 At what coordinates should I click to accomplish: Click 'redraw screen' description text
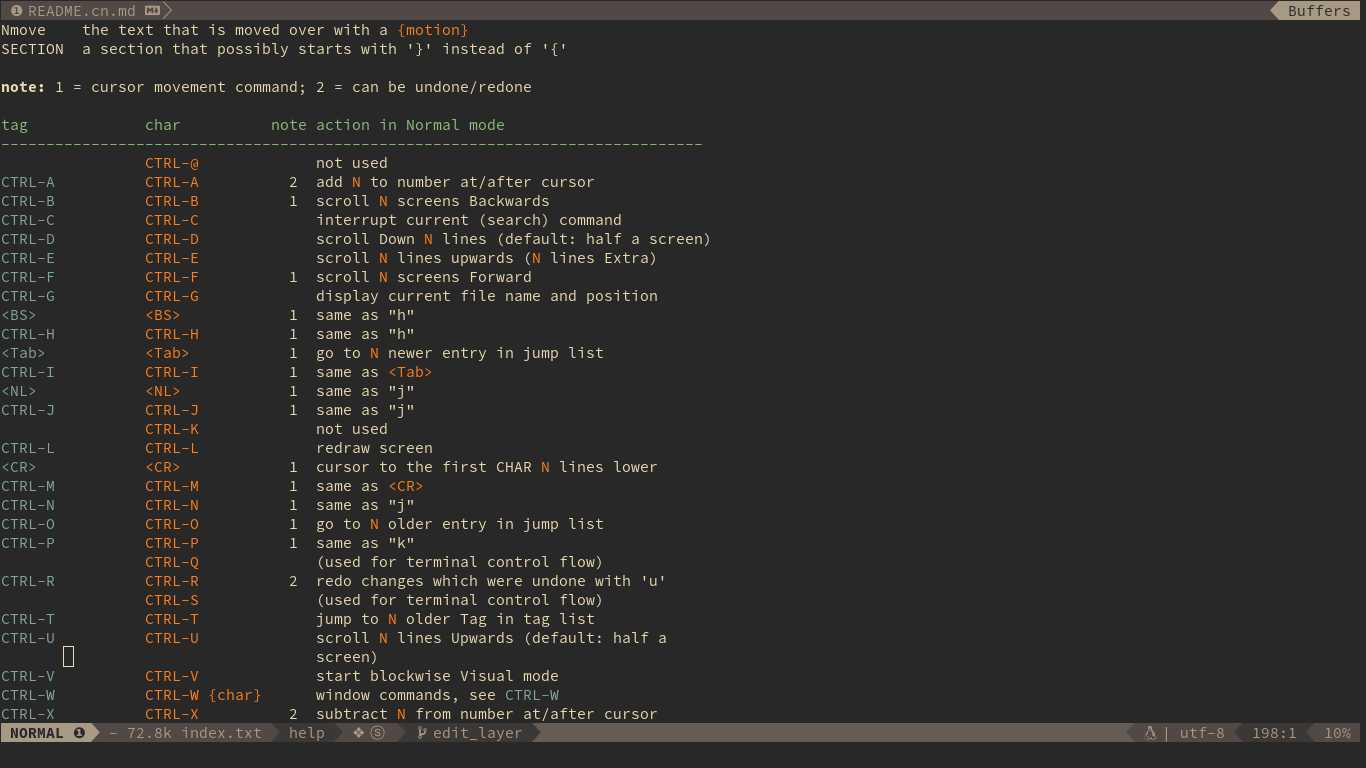374,448
